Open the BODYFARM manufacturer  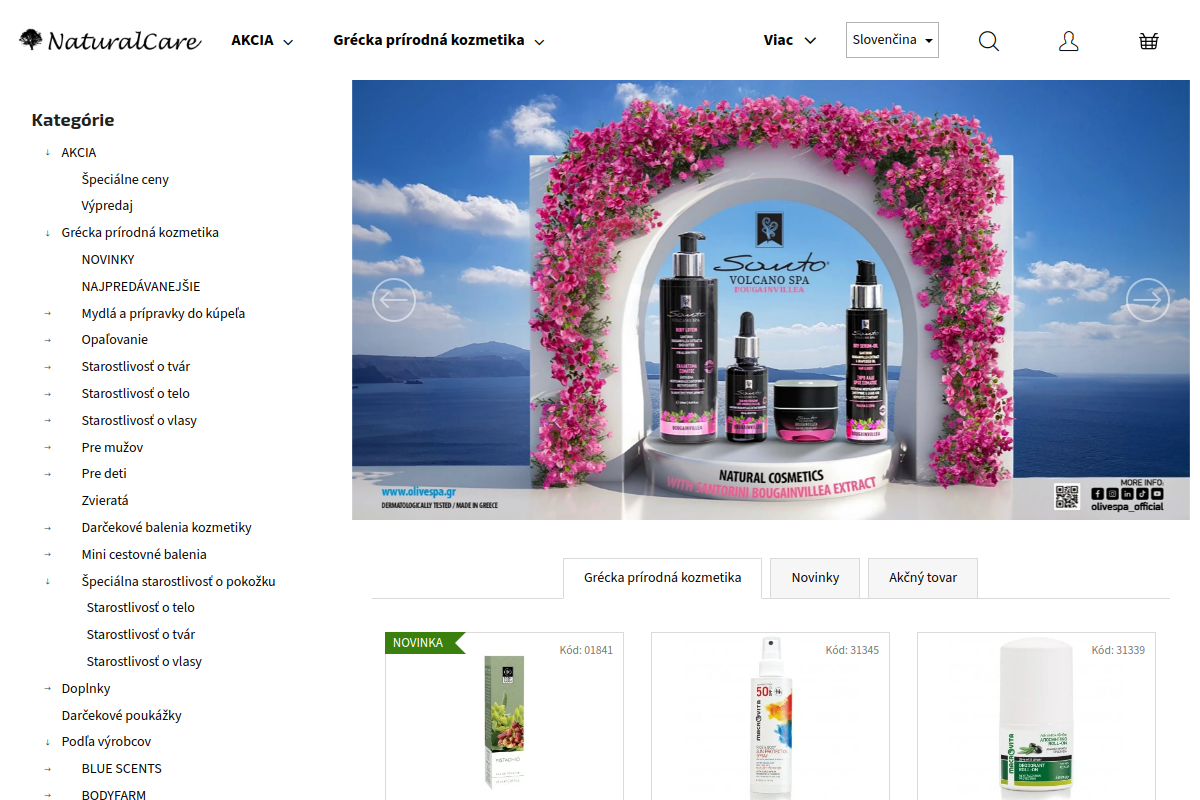tap(114, 795)
